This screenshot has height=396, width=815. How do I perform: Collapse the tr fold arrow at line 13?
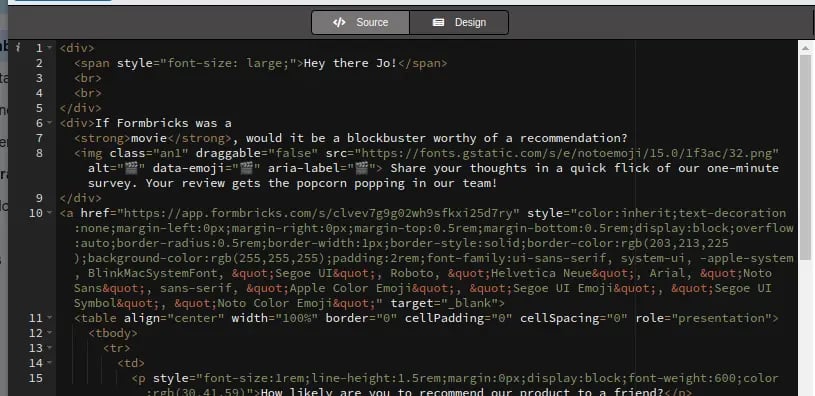50,348
